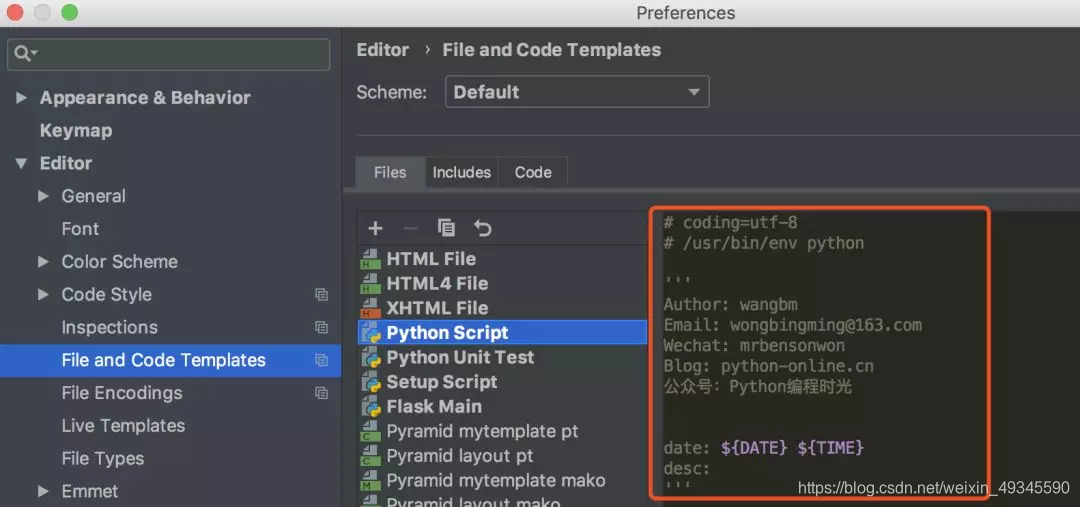Click the '# /usr/bin/env python' line
Image resolution: width=1080 pixels, height=507 pixels.
tap(764, 243)
